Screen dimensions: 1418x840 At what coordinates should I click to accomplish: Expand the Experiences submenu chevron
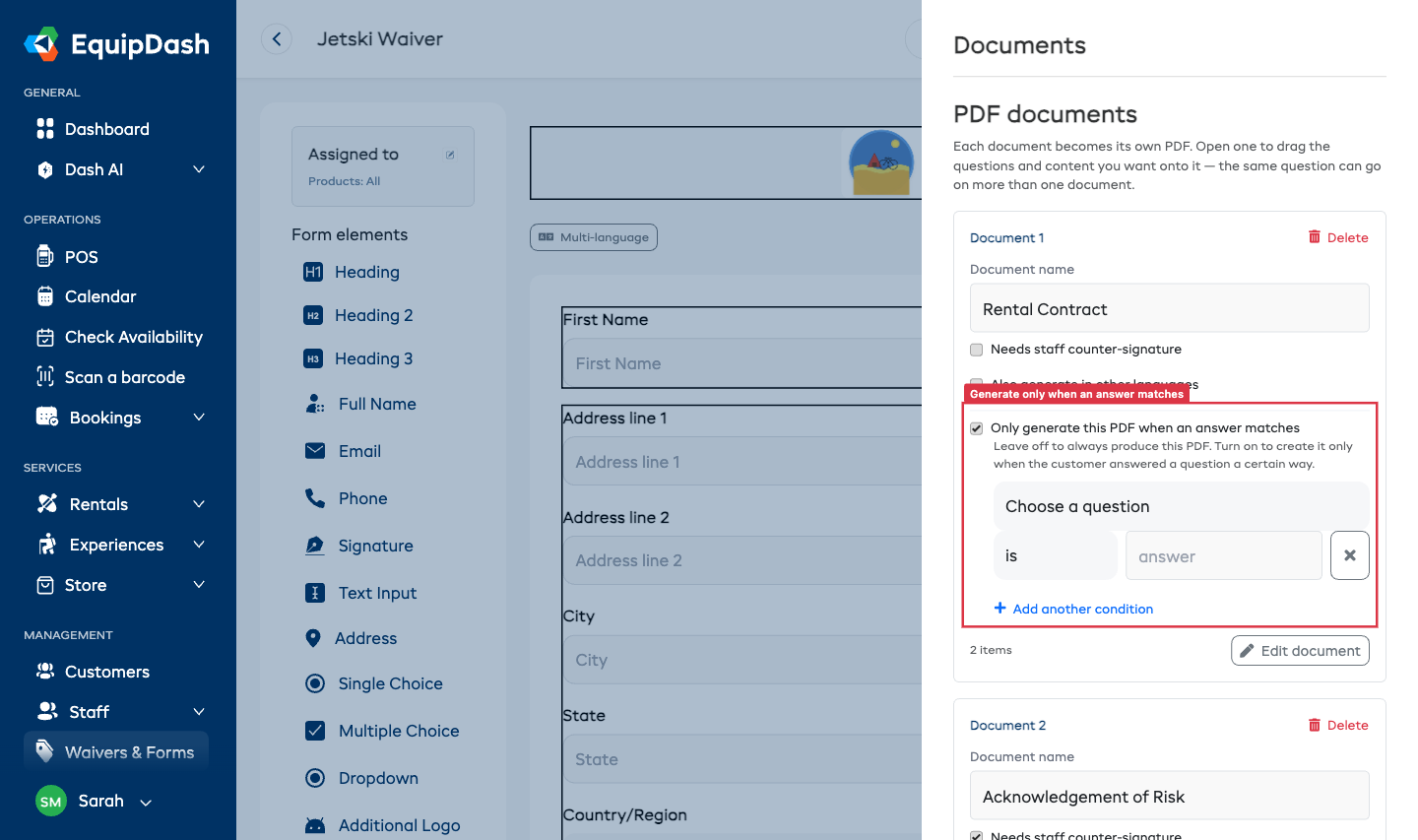pos(199,545)
